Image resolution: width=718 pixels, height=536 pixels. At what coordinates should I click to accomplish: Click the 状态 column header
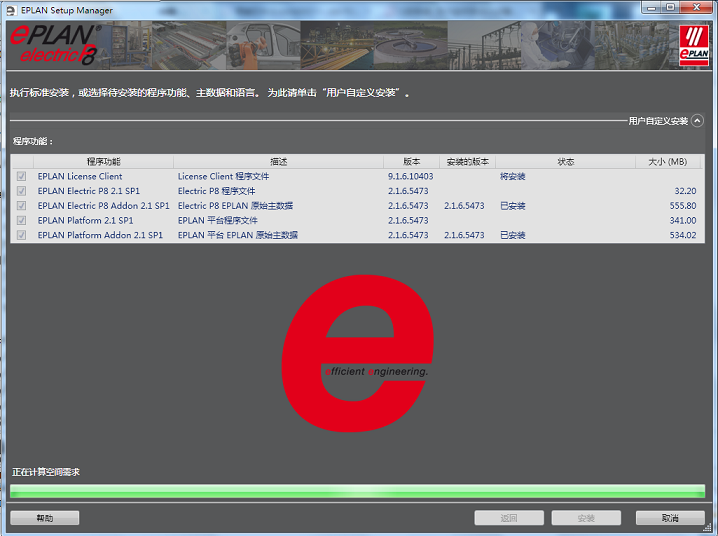coord(565,161)
